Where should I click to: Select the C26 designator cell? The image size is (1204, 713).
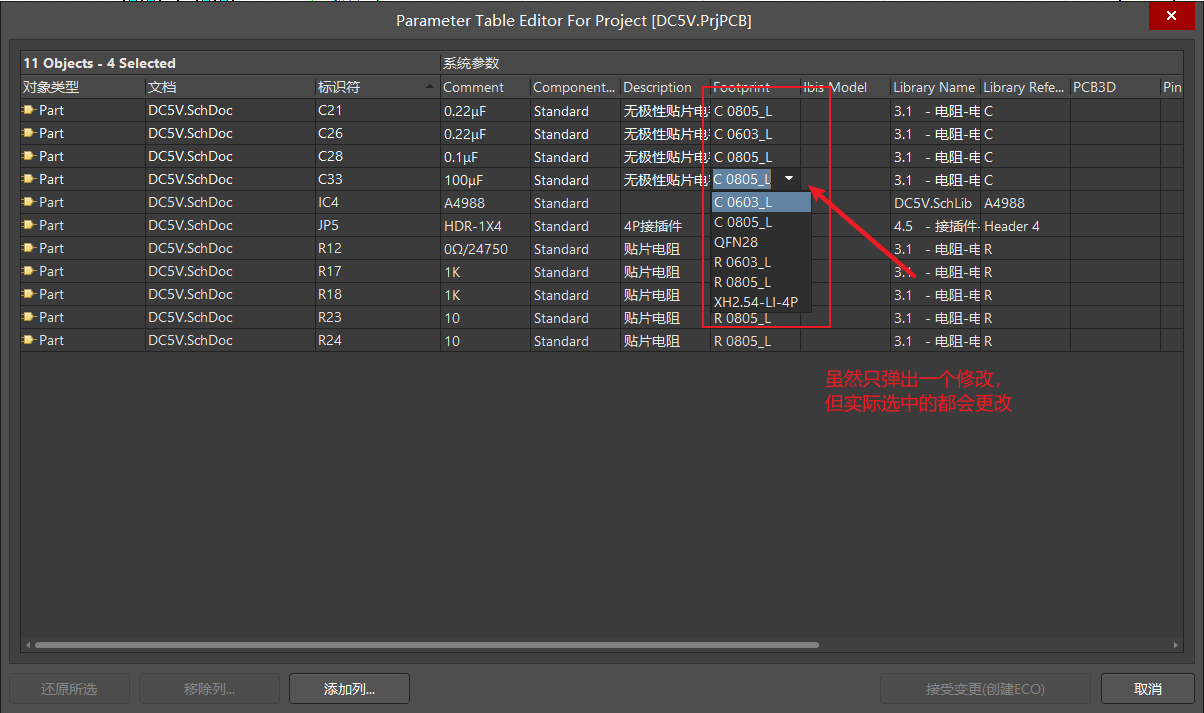click(378, 133)
